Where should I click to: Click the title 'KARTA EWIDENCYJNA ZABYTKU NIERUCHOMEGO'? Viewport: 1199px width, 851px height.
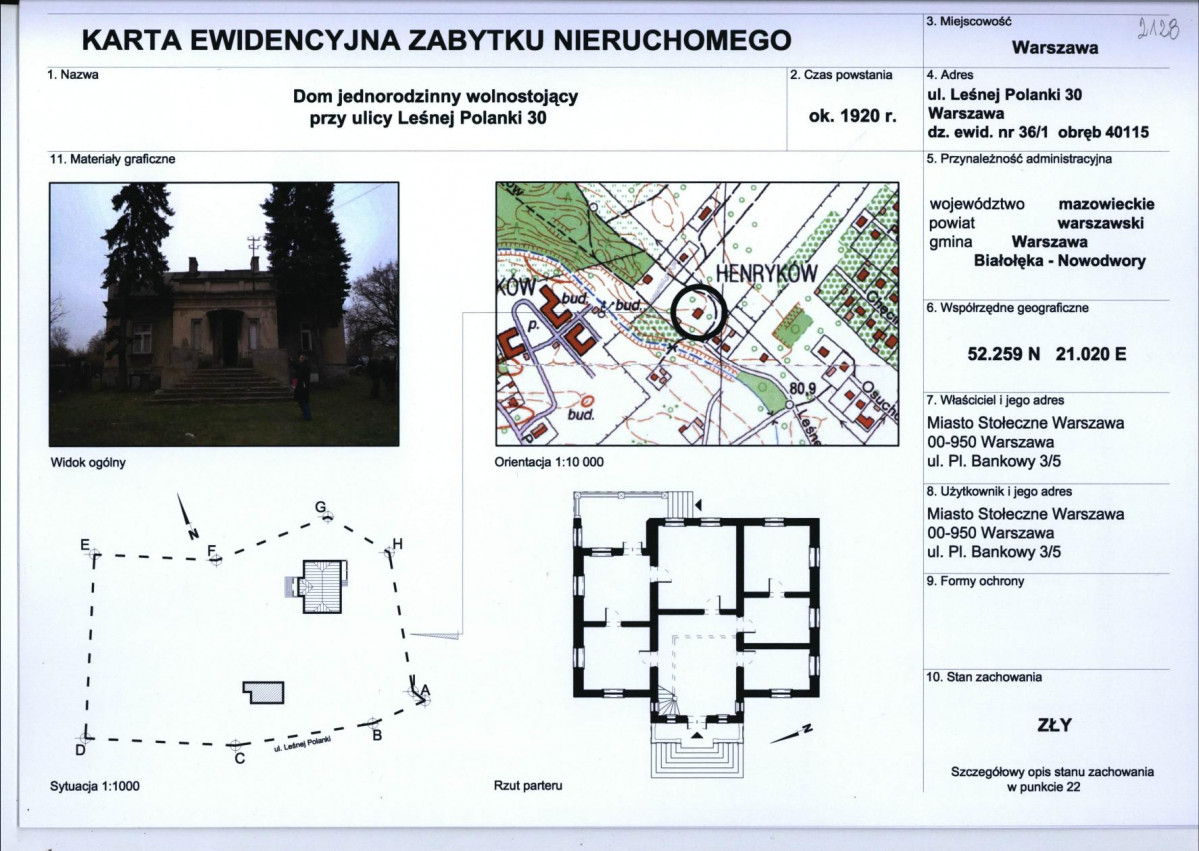pos(436,40)
